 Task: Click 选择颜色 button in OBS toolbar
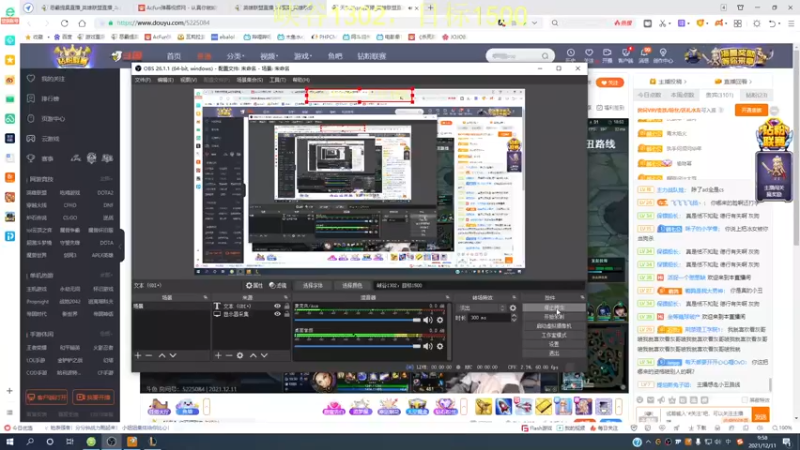(x=352, y=286)
